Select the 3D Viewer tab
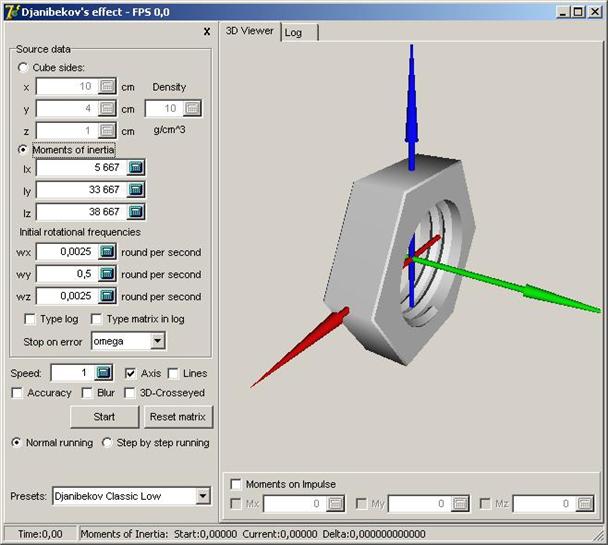 coord(249,31)
